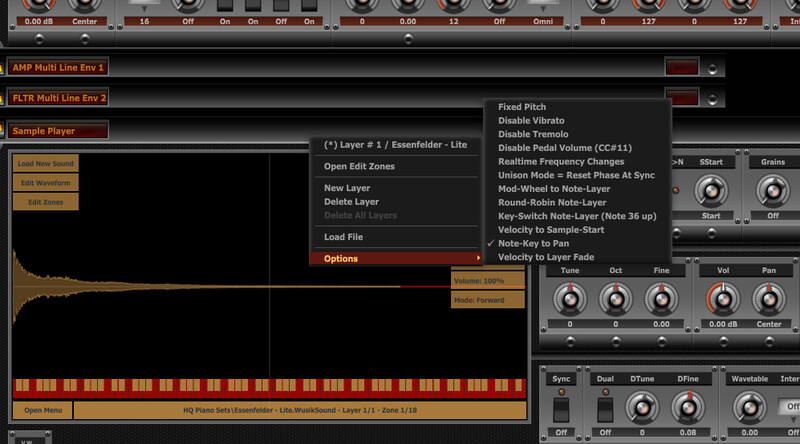800x444 pixels.
Task: Click the red-and-tan keyboard zone strip
Action: click(270, 388)
